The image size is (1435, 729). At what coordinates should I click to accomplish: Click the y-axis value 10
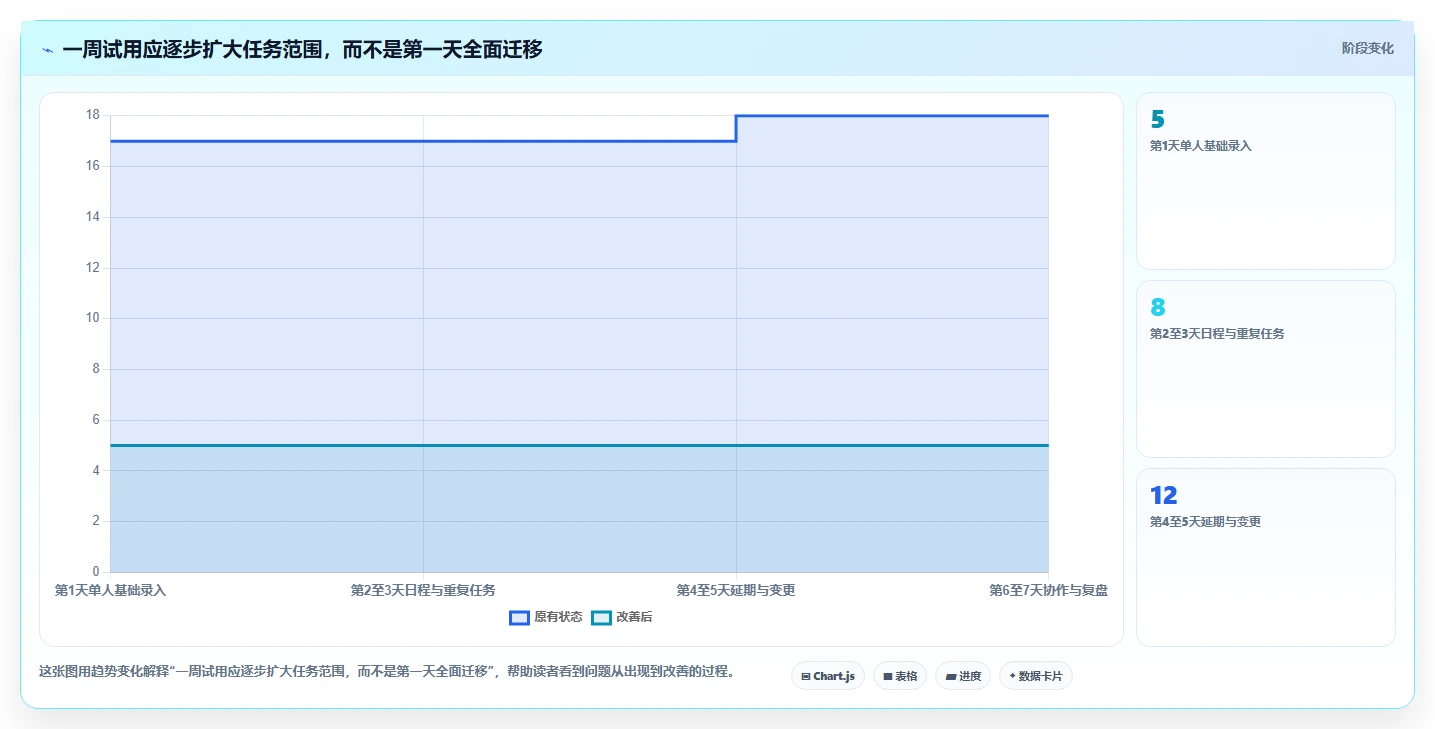[x=92, y=318]
